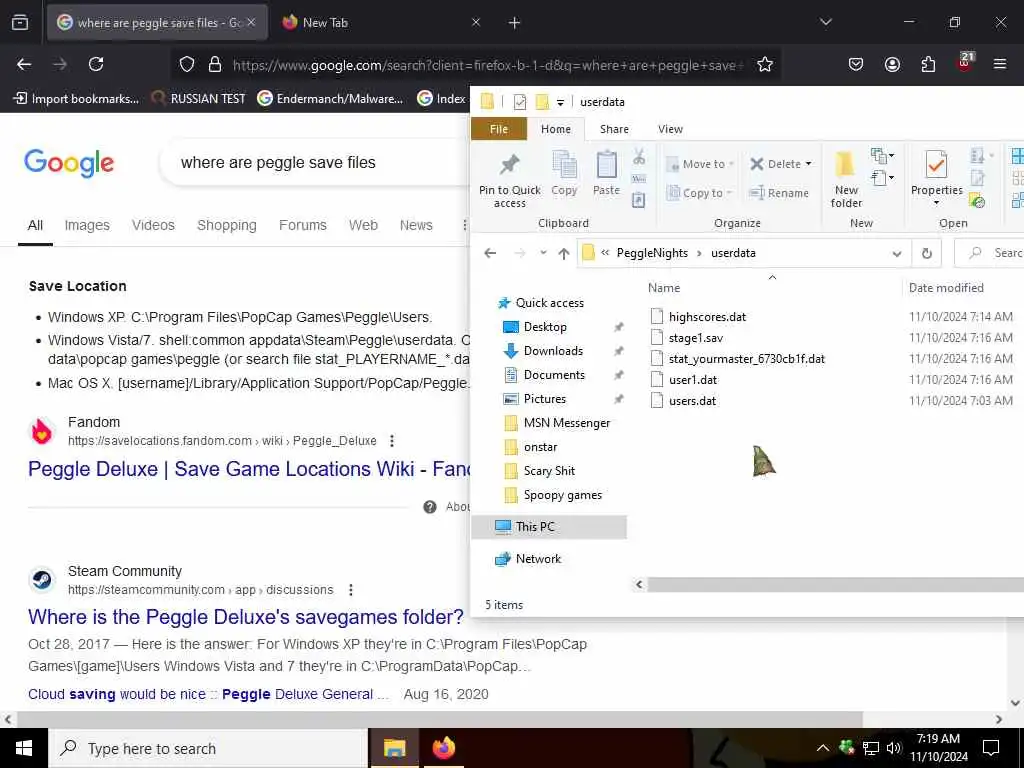The image size is (1024, 768).
Task: Click File Explorer taskbar icon
Action: pyautogui.click(x=394, y=748)
